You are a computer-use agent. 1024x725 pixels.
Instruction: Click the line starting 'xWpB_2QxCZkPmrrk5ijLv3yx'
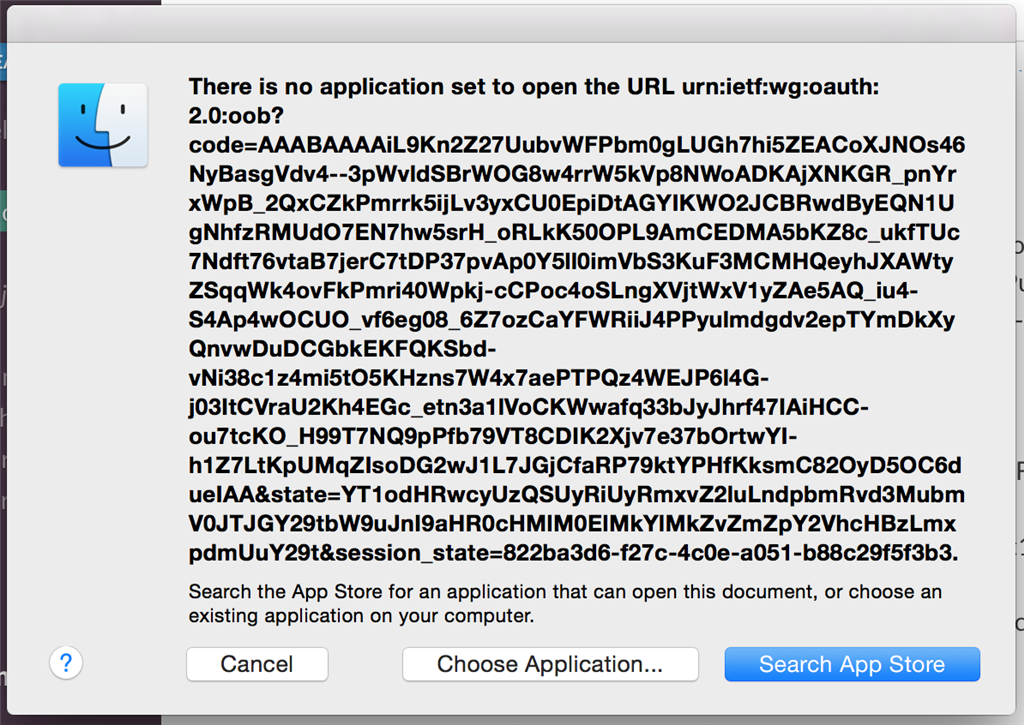(x=571, y=203)
